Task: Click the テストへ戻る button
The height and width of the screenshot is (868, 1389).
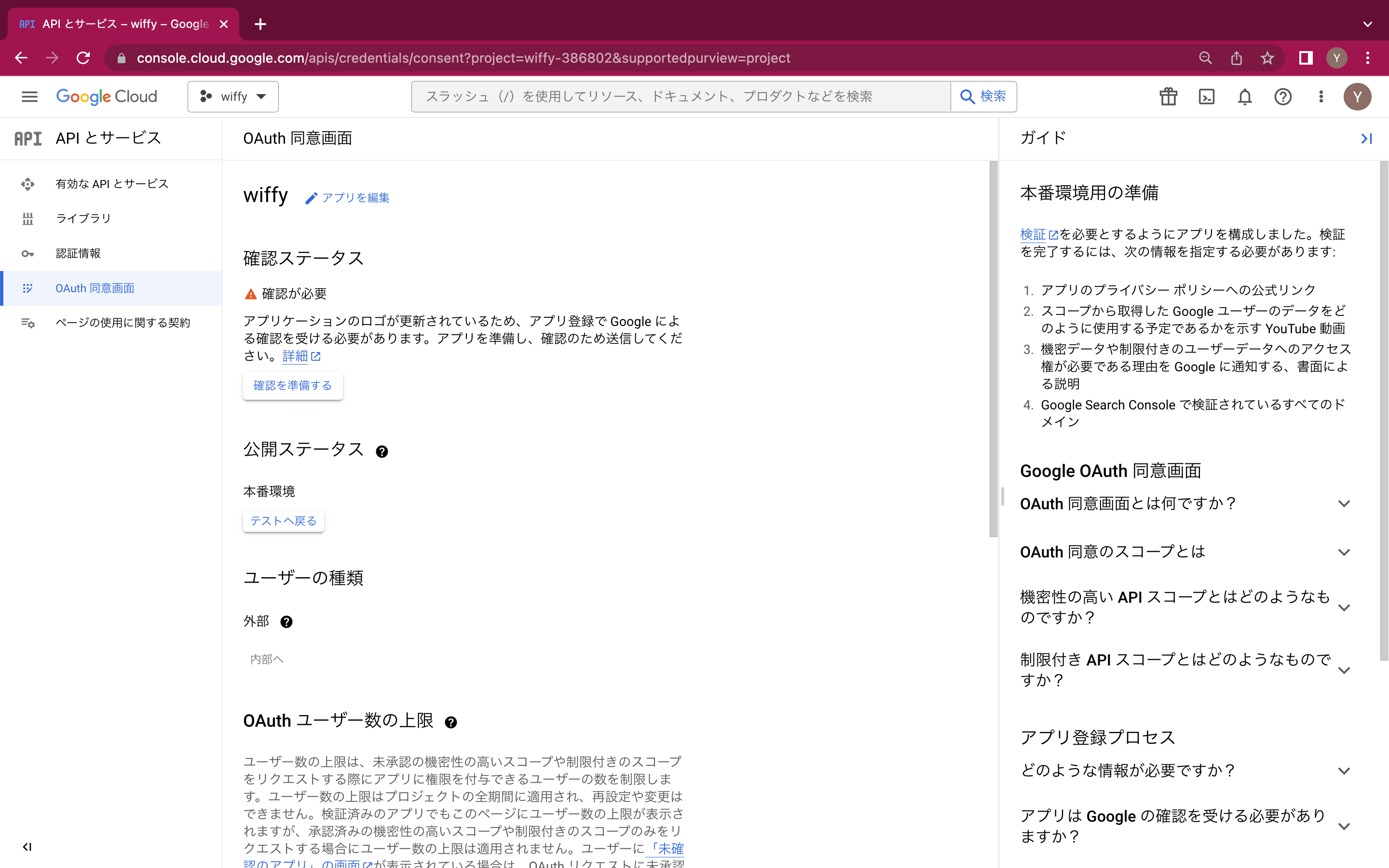Action: tap(284, 521)
